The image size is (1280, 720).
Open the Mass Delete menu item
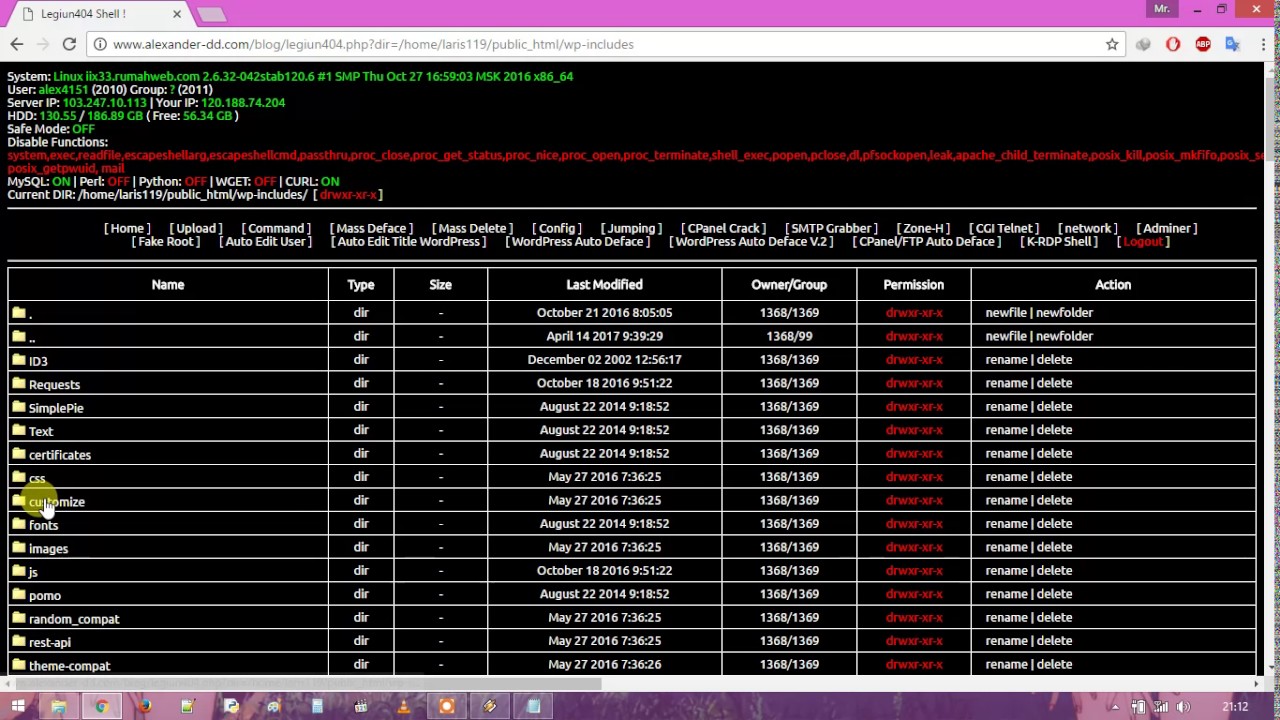pyautogui.click(x=472, y=228)
